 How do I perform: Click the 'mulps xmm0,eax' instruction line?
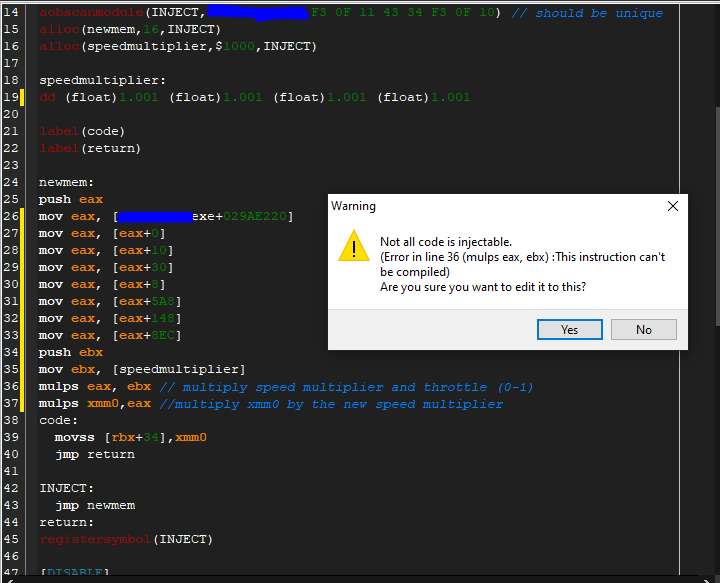coord(95,404)
